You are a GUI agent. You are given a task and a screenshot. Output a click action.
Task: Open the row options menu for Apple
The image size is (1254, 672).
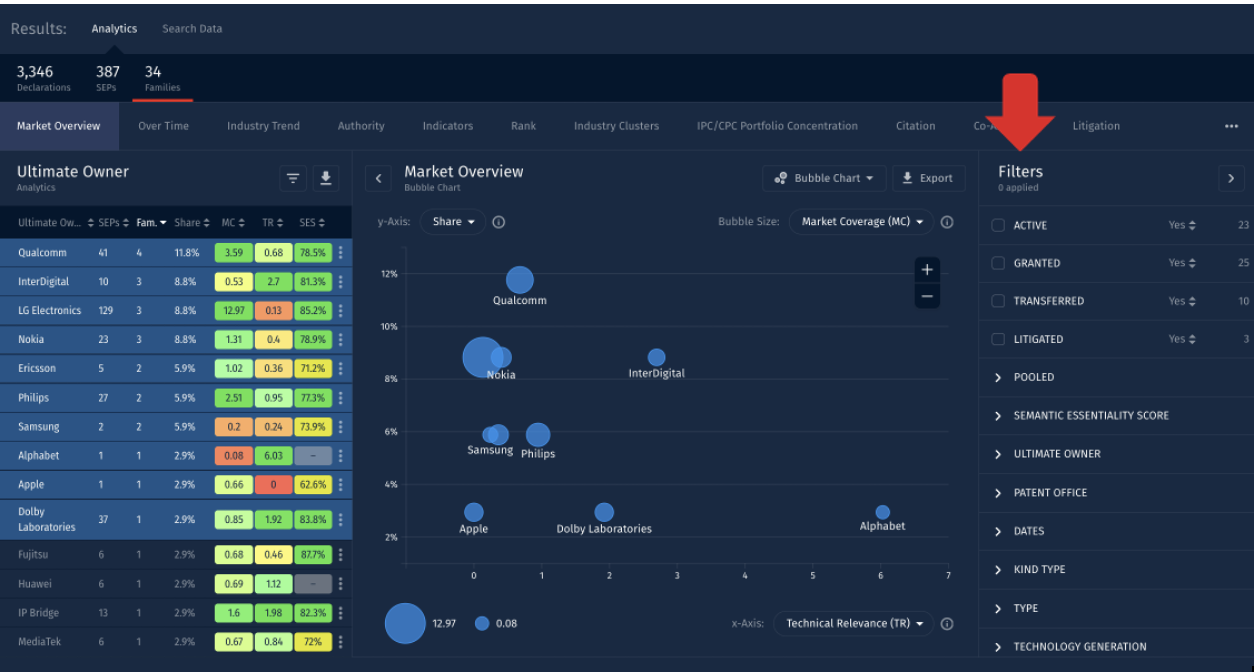click(x=341, y=485)
